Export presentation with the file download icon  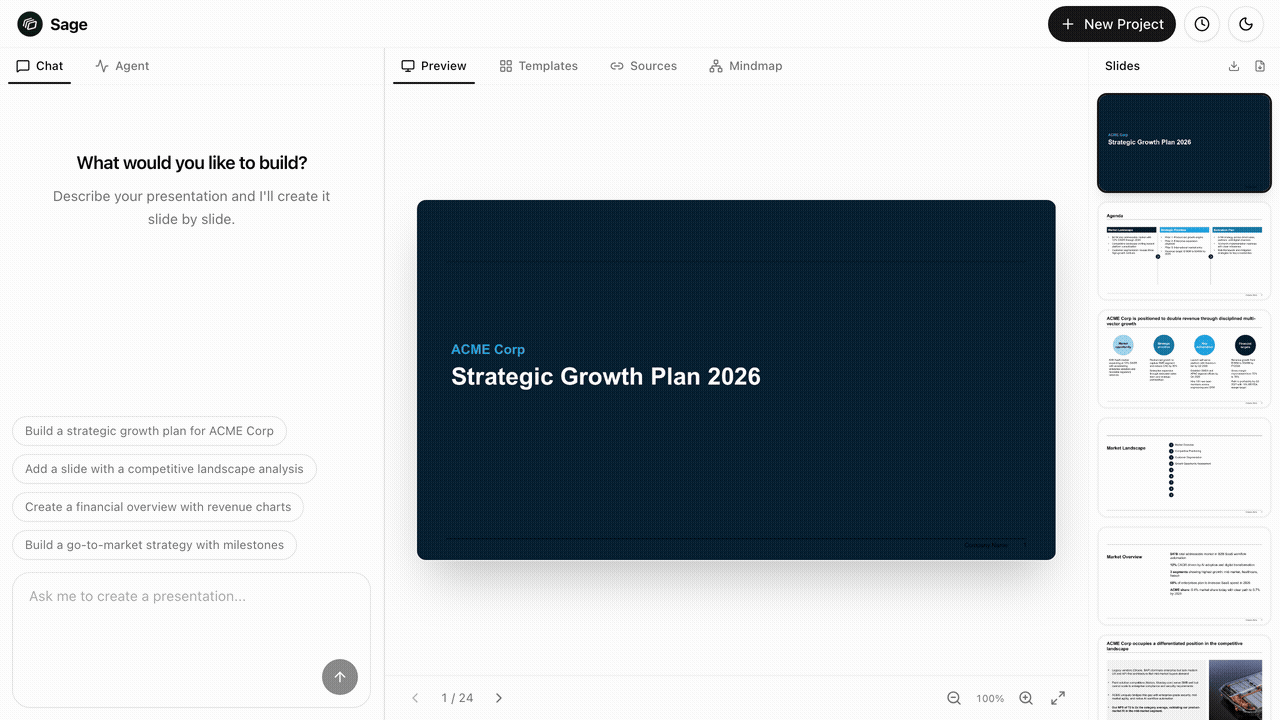1260,66
